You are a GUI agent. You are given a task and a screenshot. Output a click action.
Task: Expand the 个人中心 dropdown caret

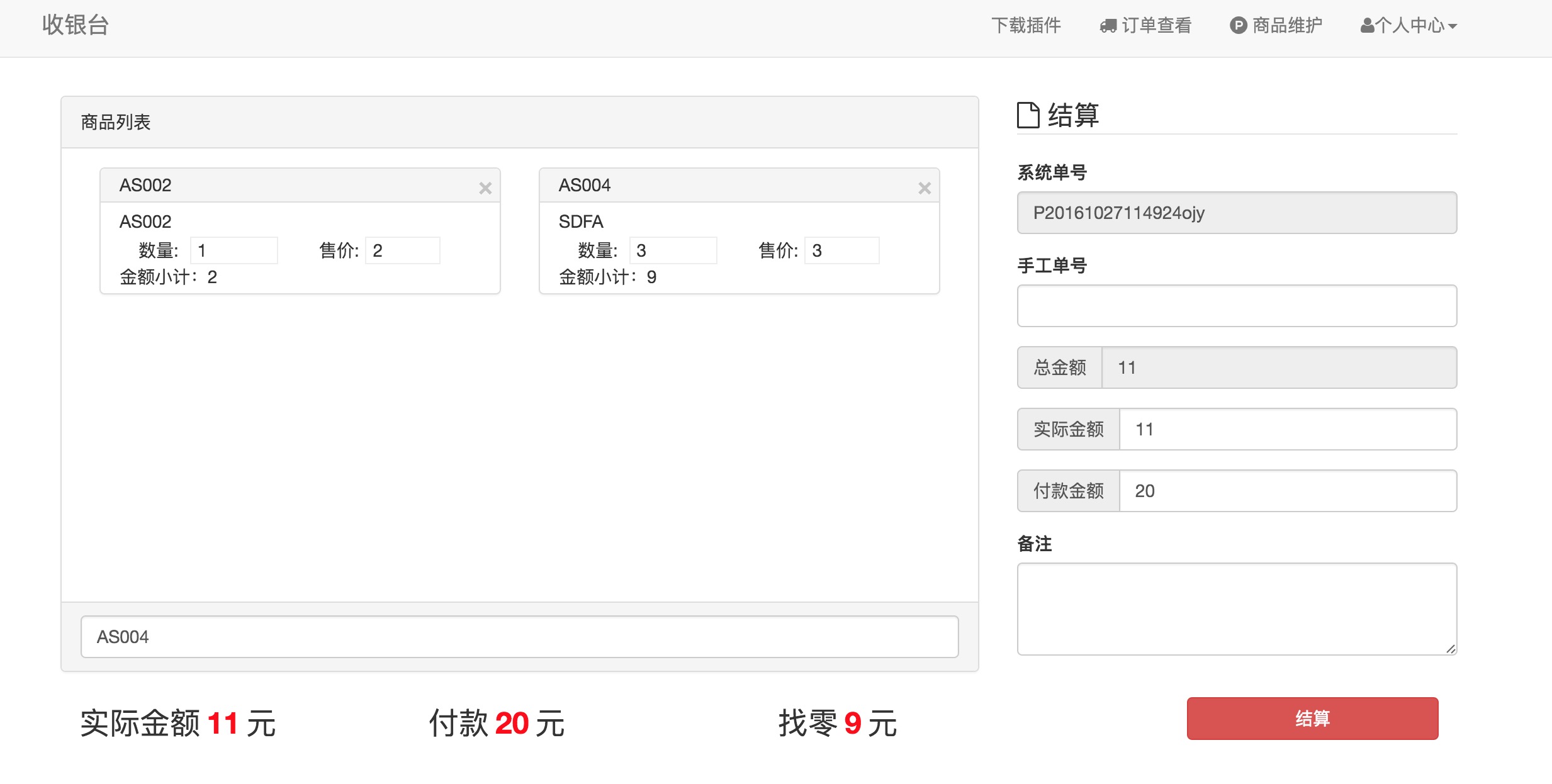pyautogui.click(x=1453, y=26)
